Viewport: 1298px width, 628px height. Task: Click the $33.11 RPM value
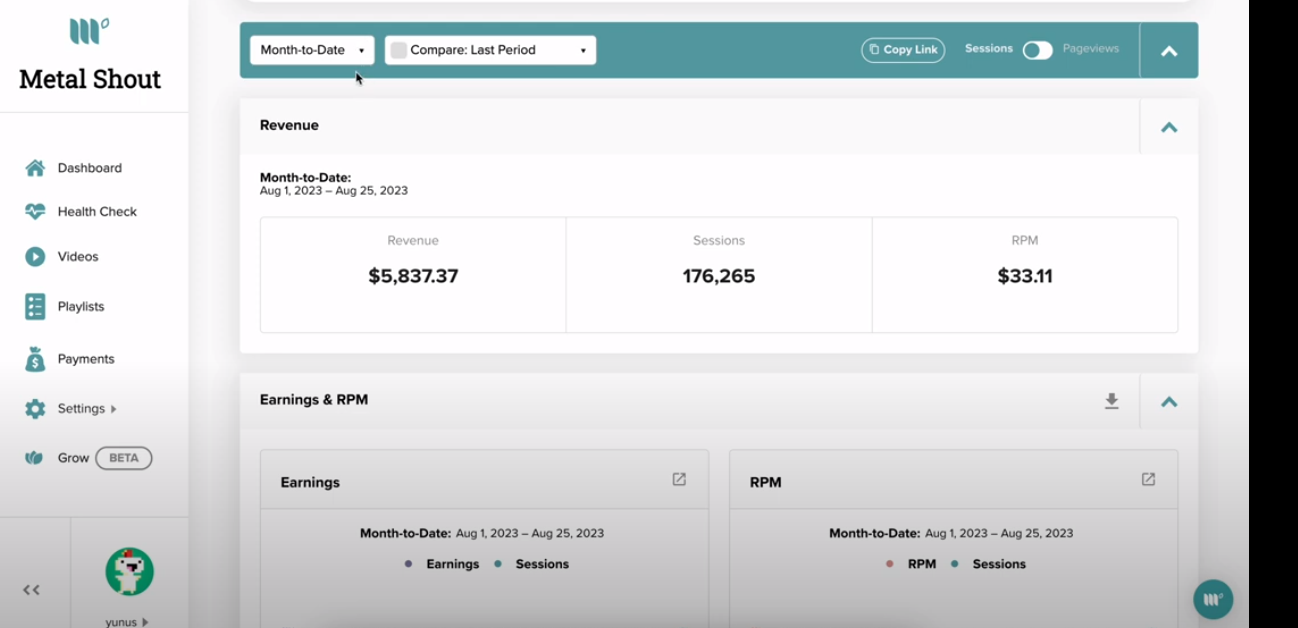point(1025,276)
